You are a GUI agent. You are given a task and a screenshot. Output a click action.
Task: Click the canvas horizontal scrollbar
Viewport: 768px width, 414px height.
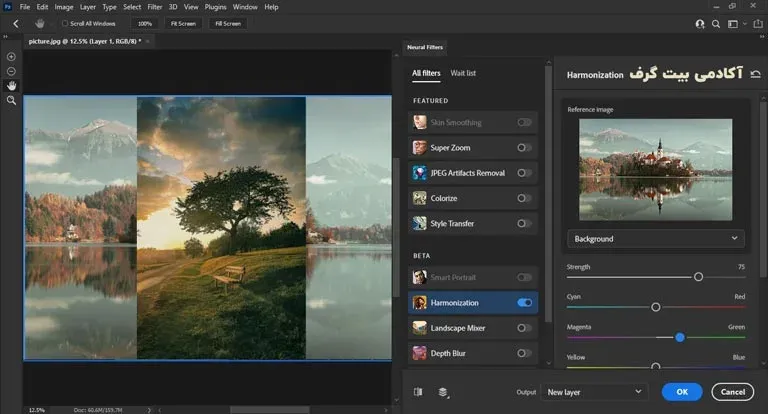(x=269, y=410)
